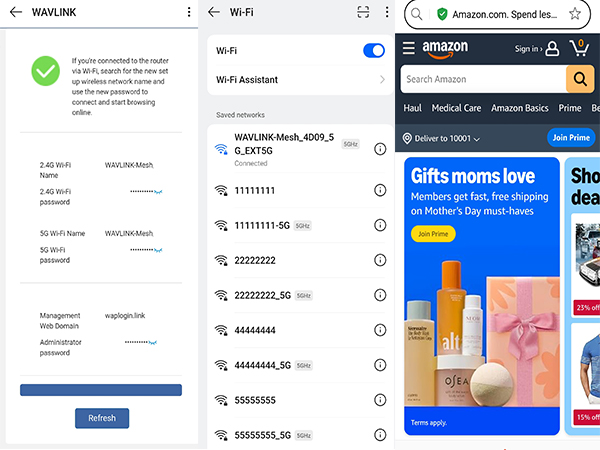Reveal the Administrator password
The image size is (600, 450).
153,342
